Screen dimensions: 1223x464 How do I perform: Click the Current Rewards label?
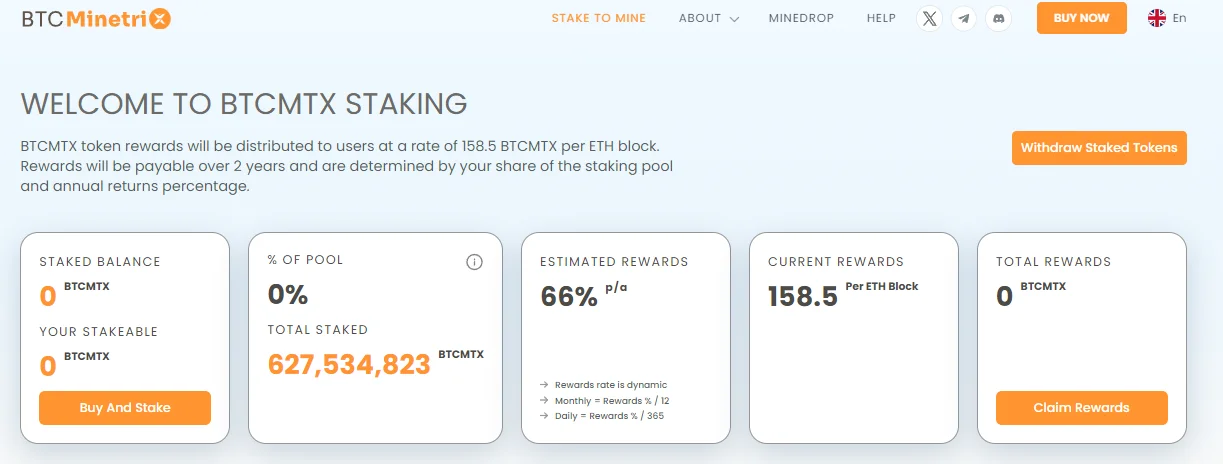pyautogui.click(x=836, y=262)
